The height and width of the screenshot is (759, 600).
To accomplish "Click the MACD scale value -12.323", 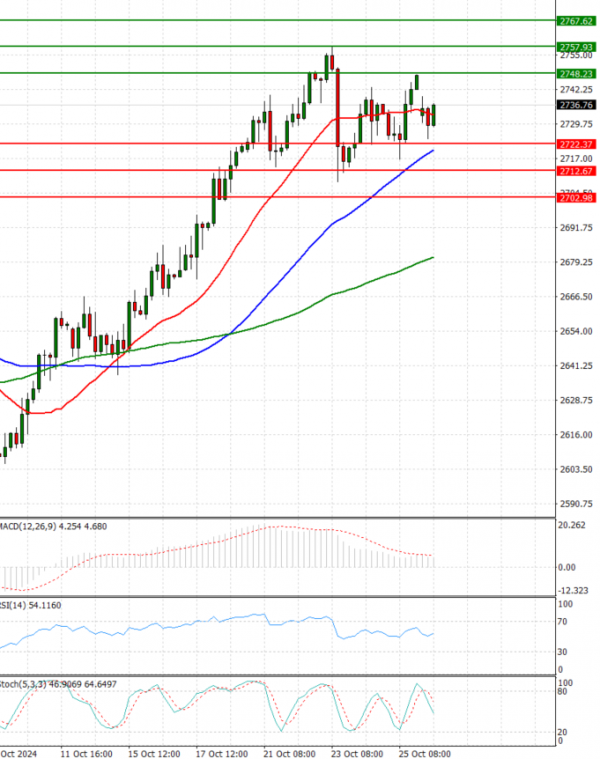I will point(573,590).
